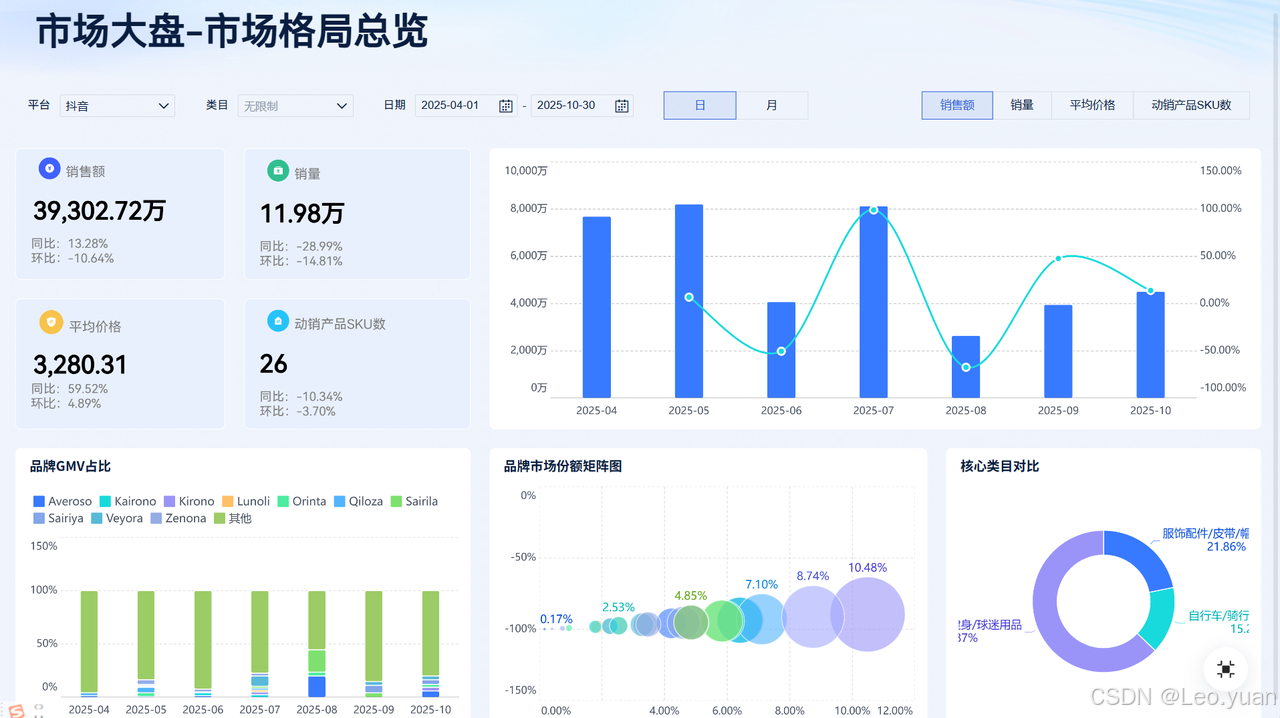The image size is (1280, 718).
Task: Click the 2.53% bubble label
Action: [x=618, y=607]
